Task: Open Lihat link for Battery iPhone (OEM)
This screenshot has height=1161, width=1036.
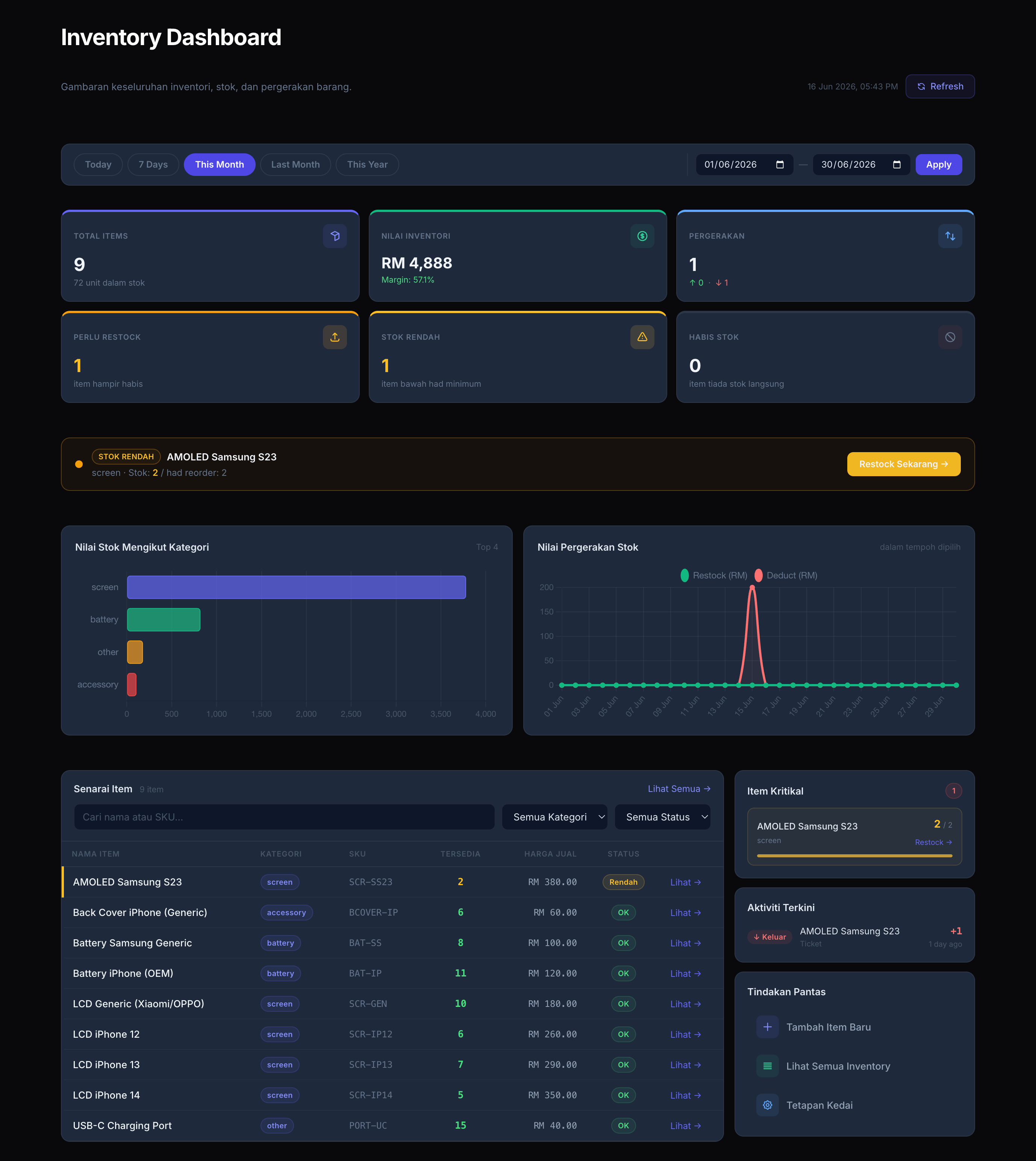Action: point(685,973)
